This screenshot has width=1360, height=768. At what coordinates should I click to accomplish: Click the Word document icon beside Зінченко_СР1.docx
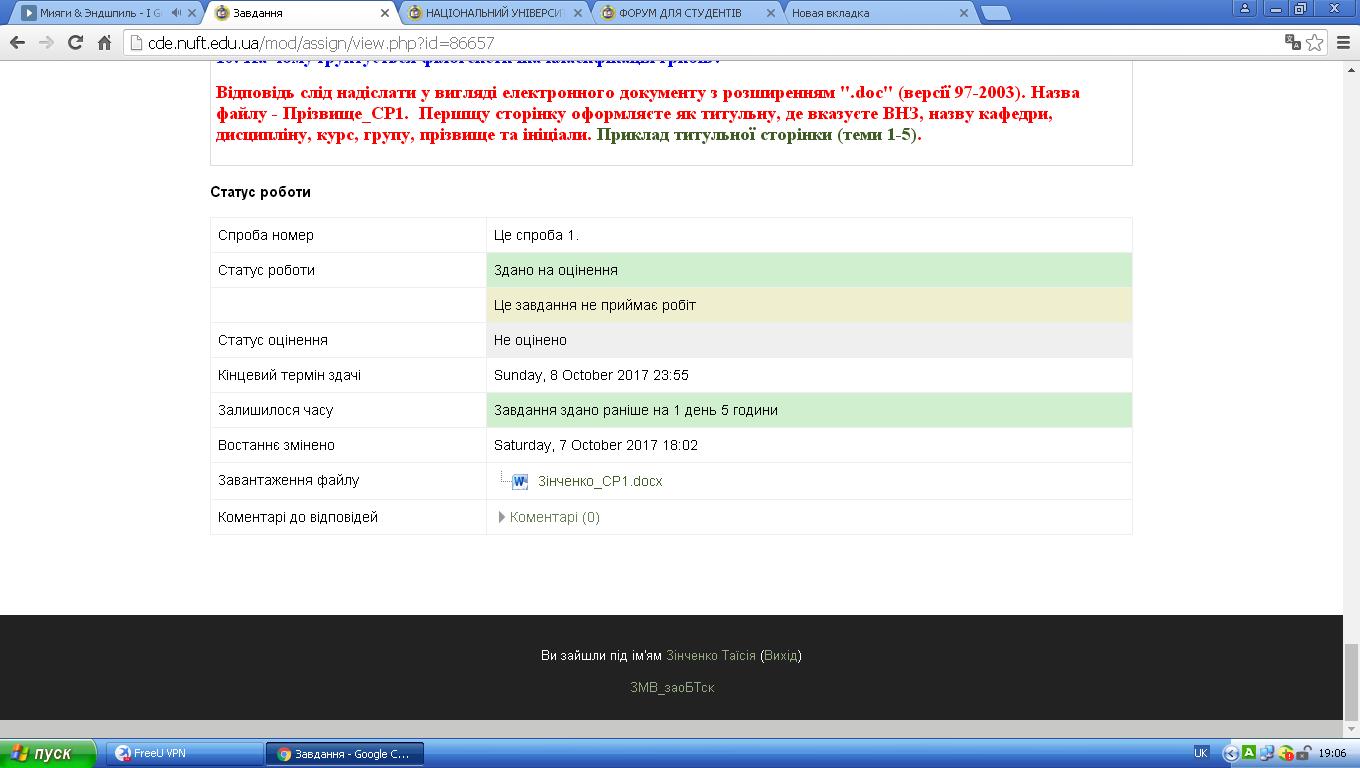coord(520,481)
